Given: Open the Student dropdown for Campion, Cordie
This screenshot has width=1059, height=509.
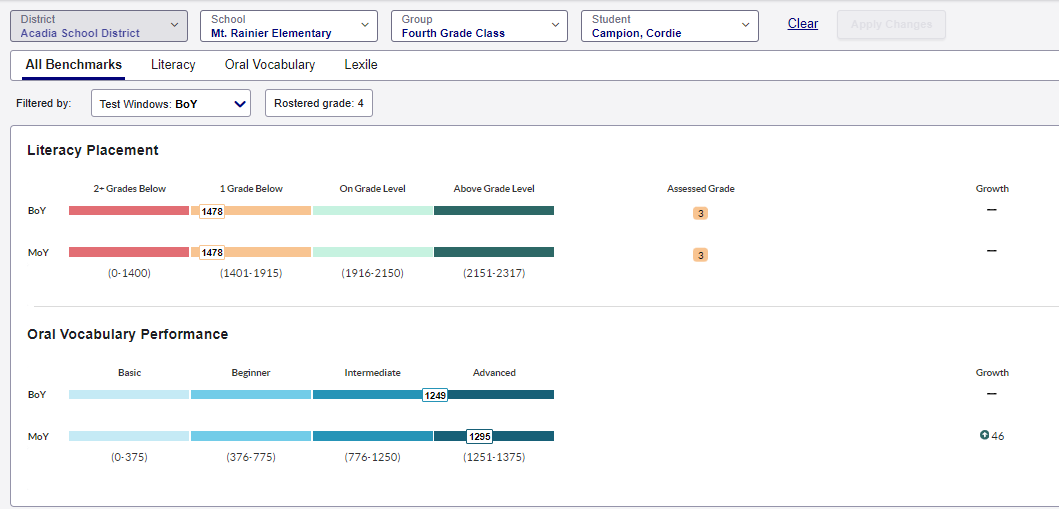Looking at the screenshot, I should (669, 26).
